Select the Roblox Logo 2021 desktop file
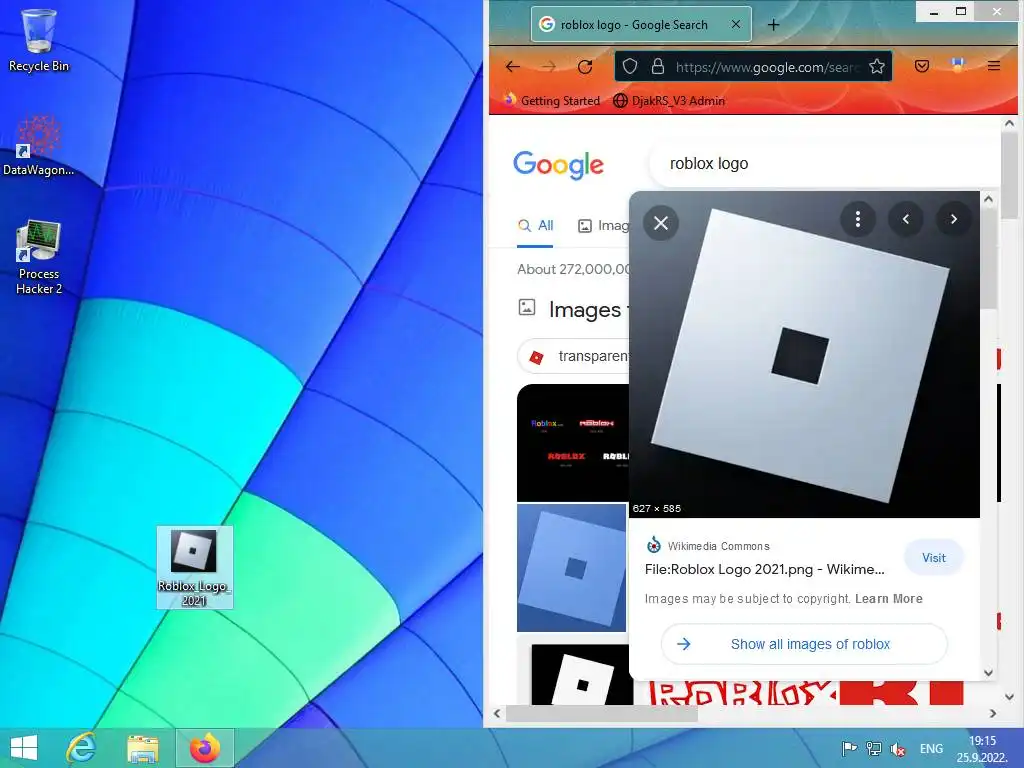The width and height of the screenshot is (1024, 768). tap(194, 567)
